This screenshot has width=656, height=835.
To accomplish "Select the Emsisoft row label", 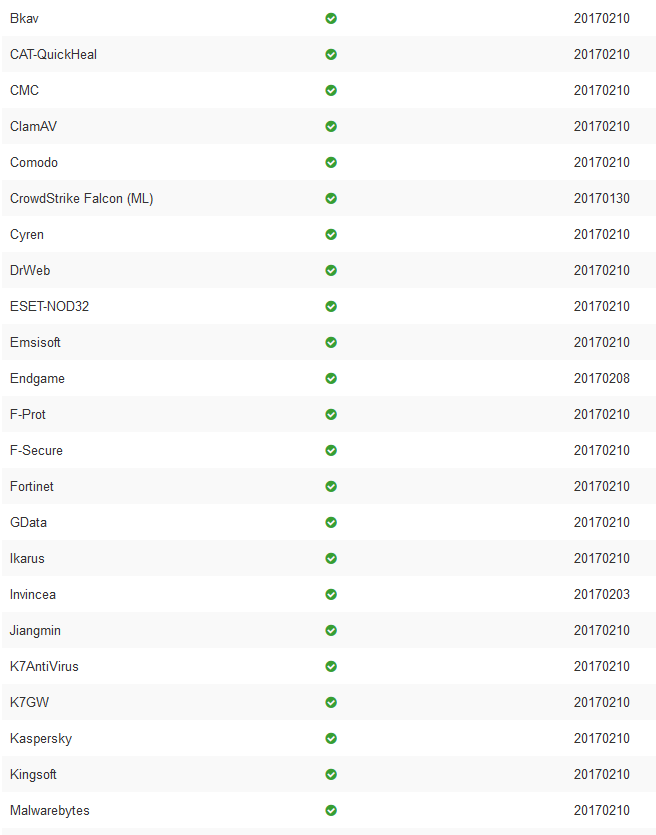I will click(35, 342).
